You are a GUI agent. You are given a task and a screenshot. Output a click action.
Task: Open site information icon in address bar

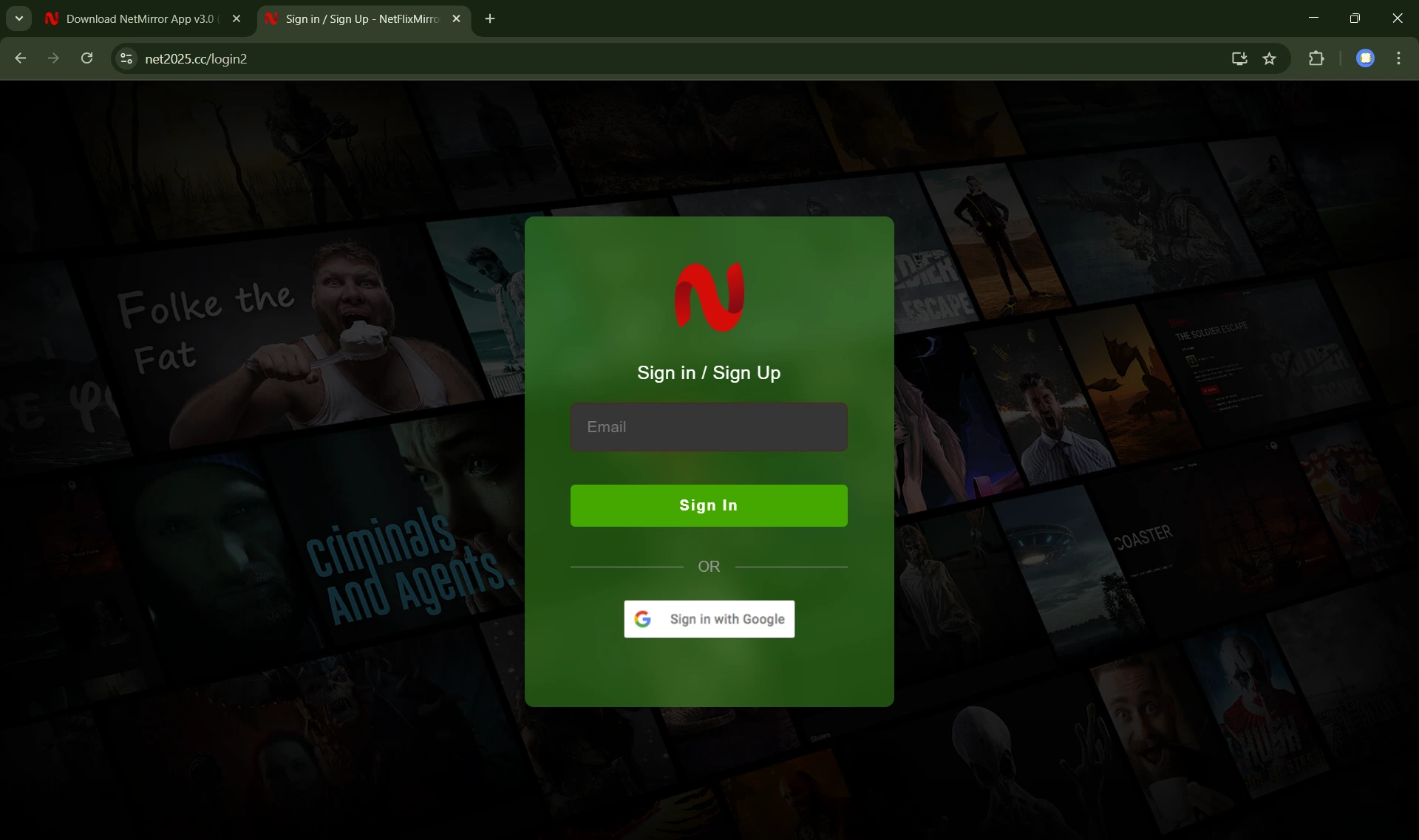pyautogui.click(x=126, y=58)
